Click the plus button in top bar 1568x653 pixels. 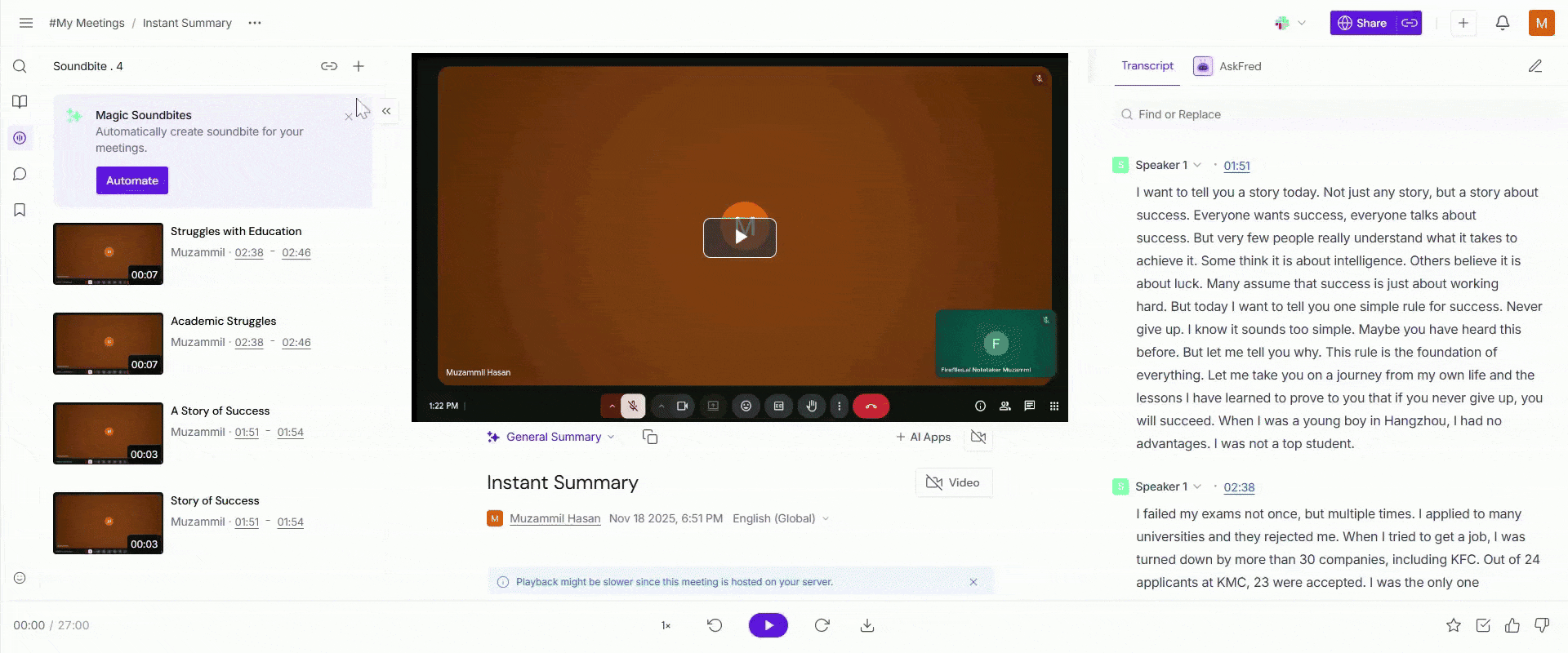(x=1463, y=23)
